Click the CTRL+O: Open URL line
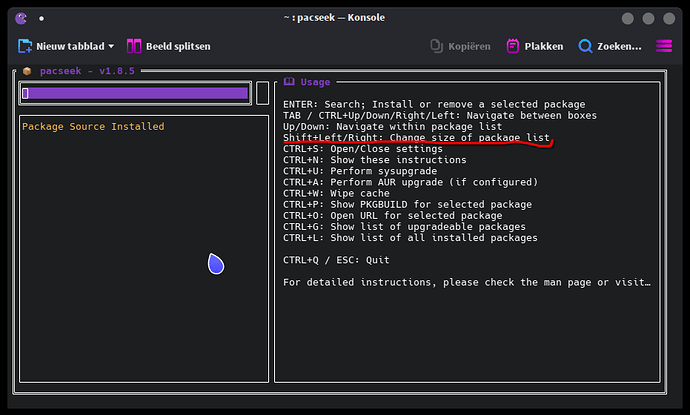 coord(393,216)
